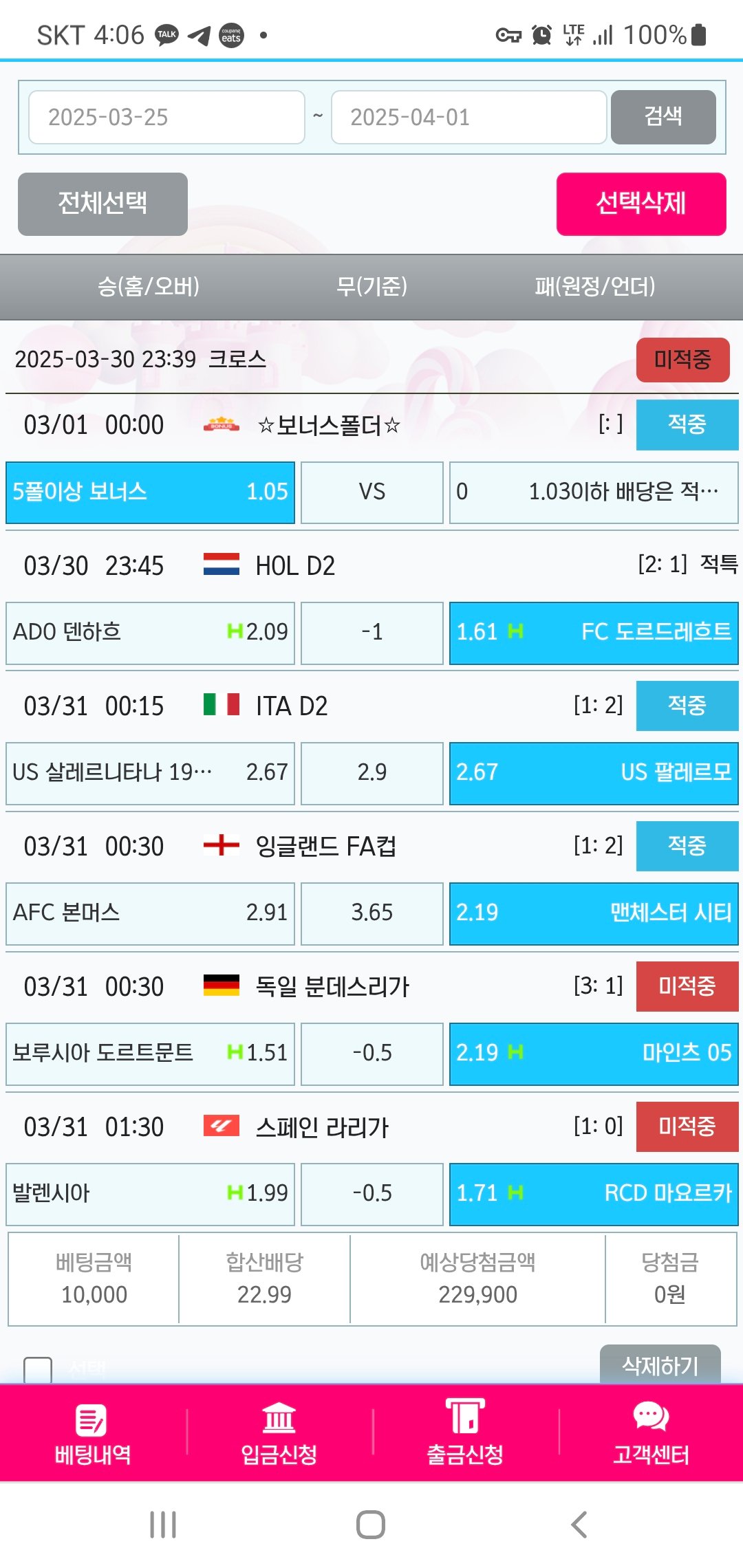Tap the KakaoTalk notification icon
The height and width of the screenshot is (1568, 743).
click(x=166, y=34)
